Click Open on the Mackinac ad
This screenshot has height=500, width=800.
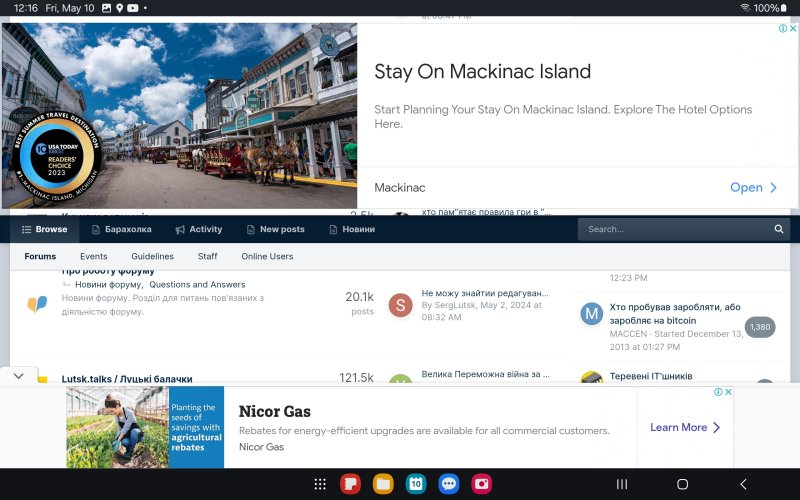753,188
